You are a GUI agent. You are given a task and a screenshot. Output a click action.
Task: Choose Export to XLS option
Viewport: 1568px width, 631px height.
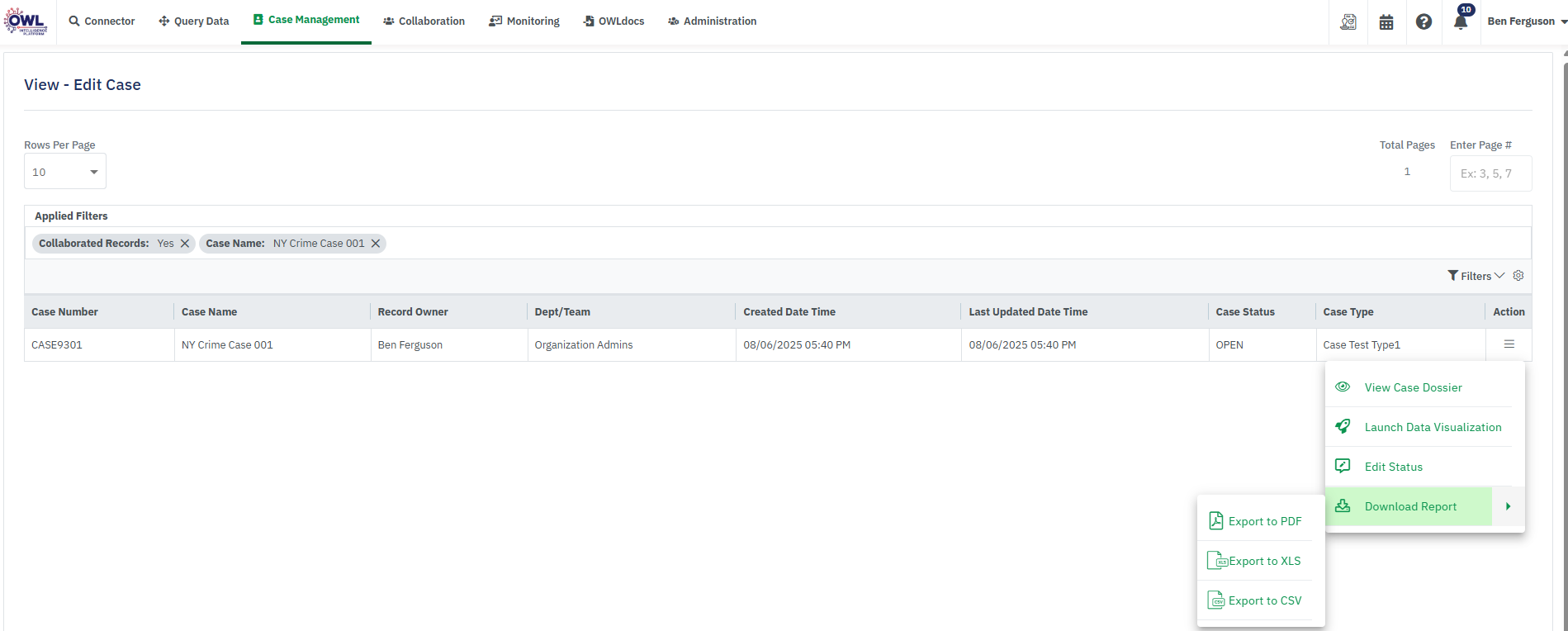tap(1264, 561)
